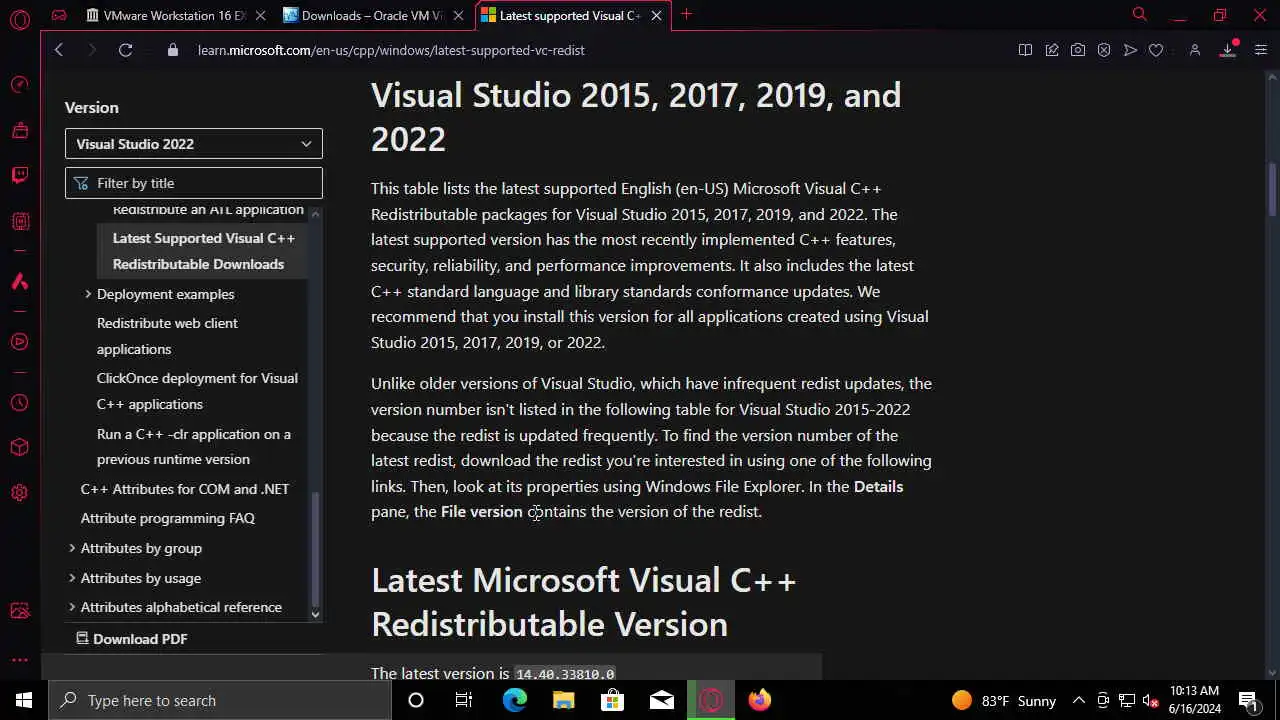The height and width of the screenshot is (720, 1280).
Task: Open History clock icon in sidebar
Action: pos(19,403)
